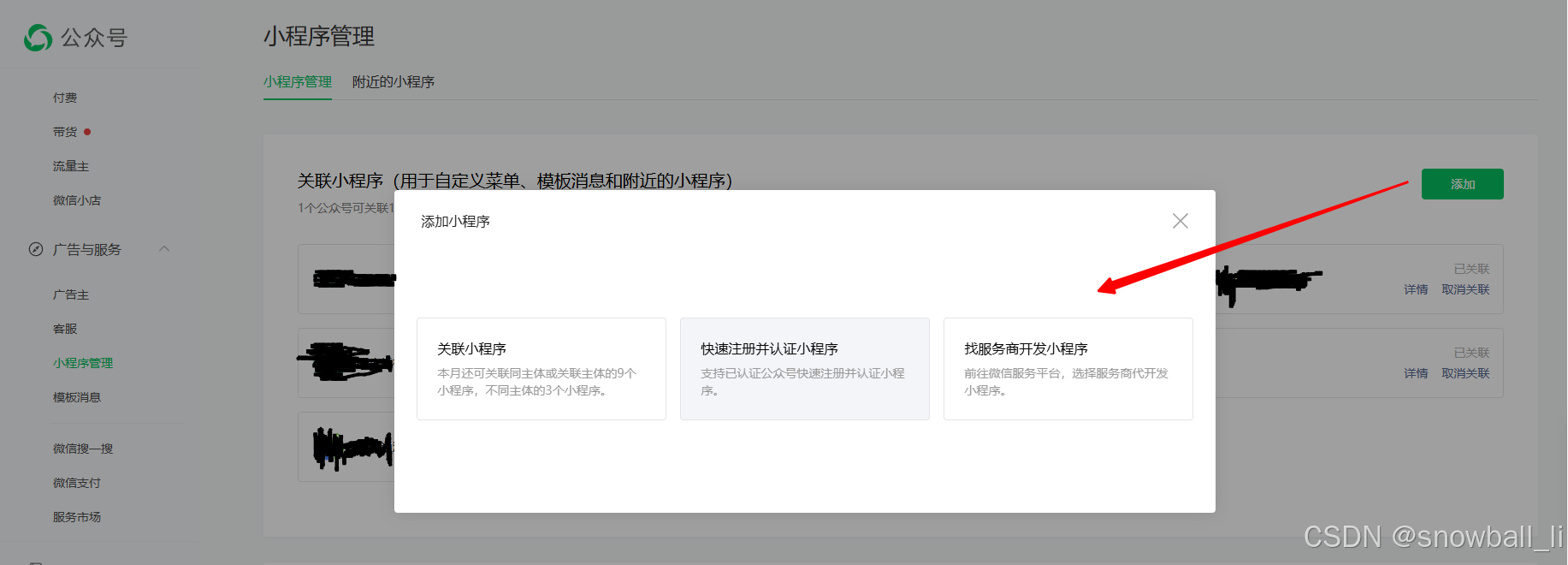Click the green 添加 button
The width and height of the screenshot is (1568, 565).
tap(1462, 184)
